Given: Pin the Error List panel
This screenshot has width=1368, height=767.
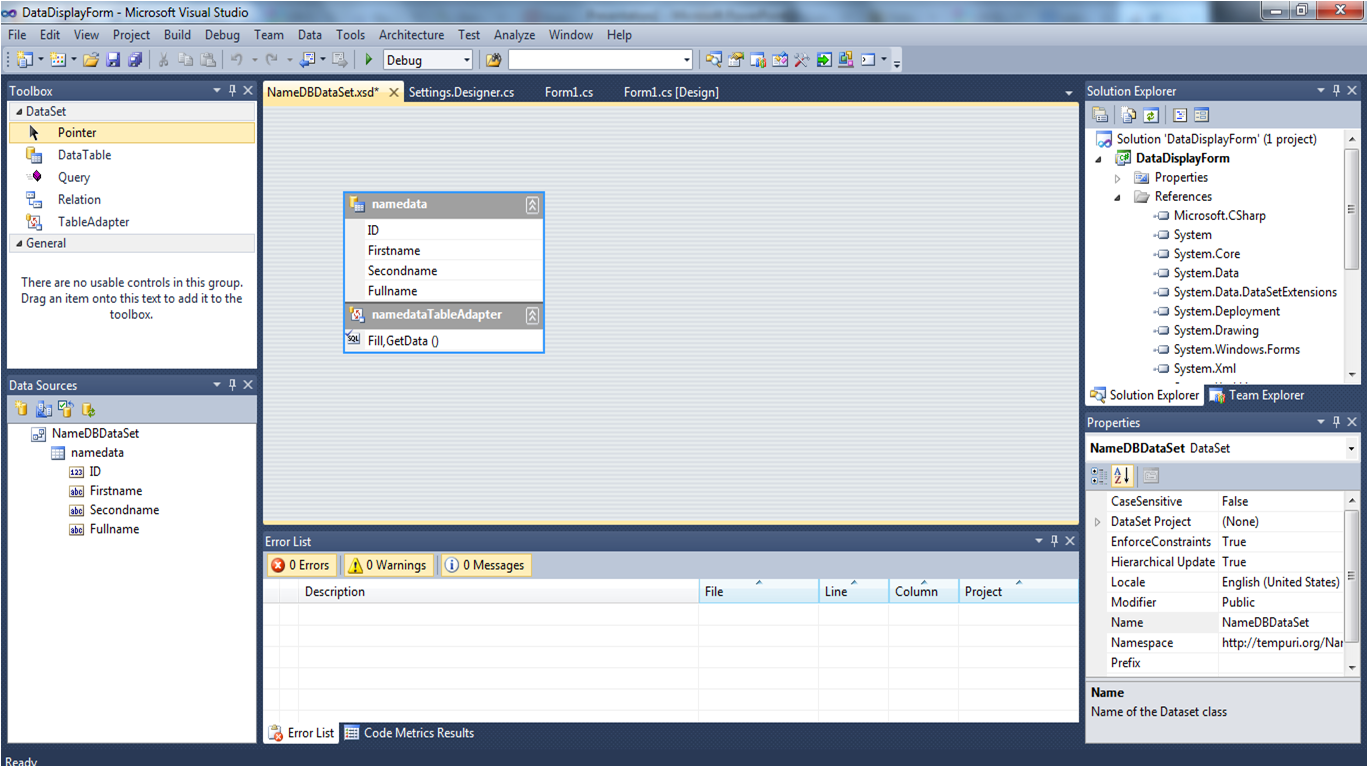Looking at the screenshot, I should (1054, 541).
